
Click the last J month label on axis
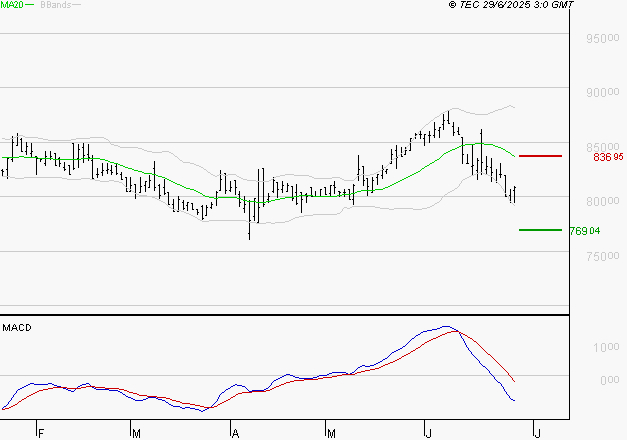pos(537,434)
